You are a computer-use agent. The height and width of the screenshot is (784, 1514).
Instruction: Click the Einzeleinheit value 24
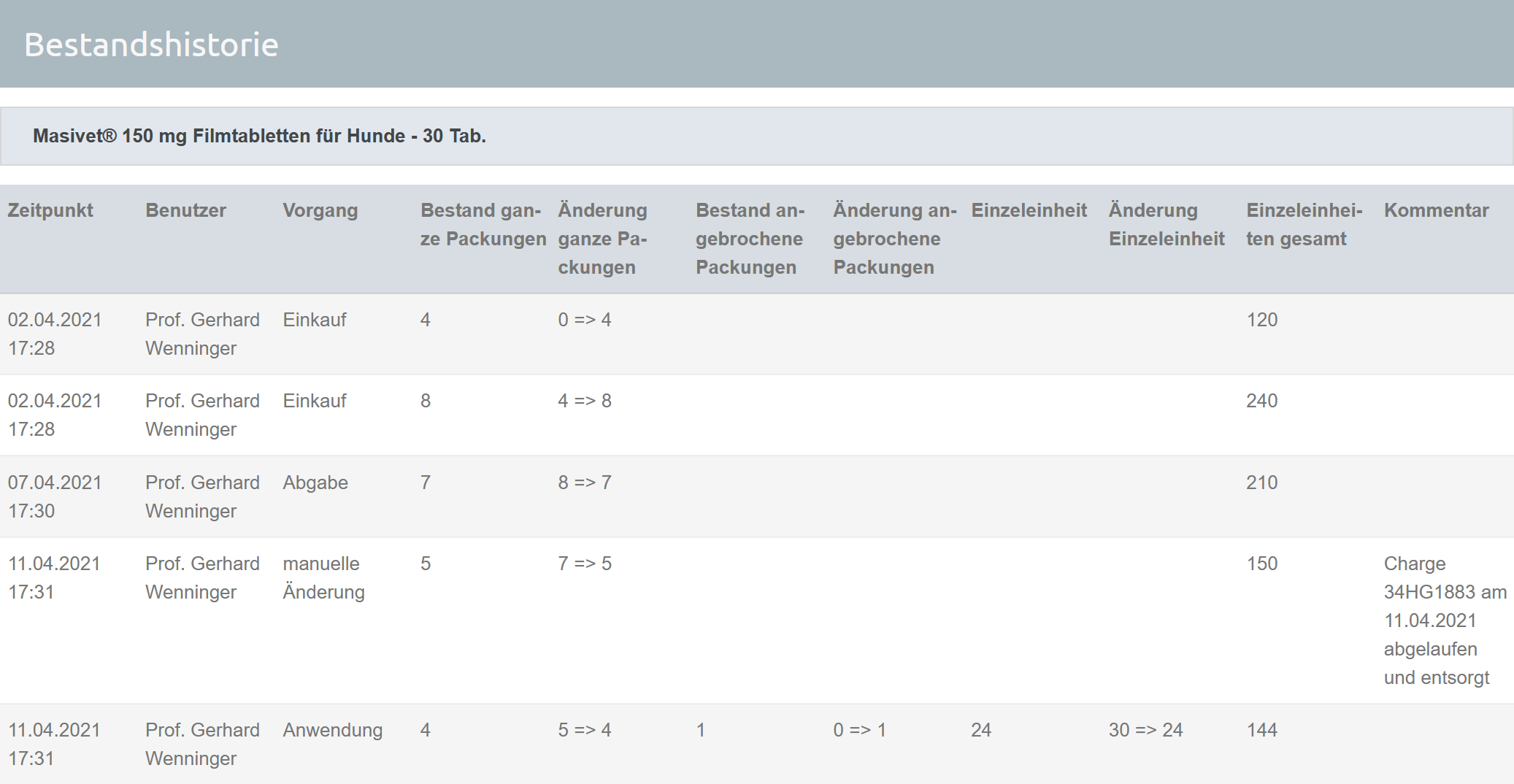click(x=981, y=730)
